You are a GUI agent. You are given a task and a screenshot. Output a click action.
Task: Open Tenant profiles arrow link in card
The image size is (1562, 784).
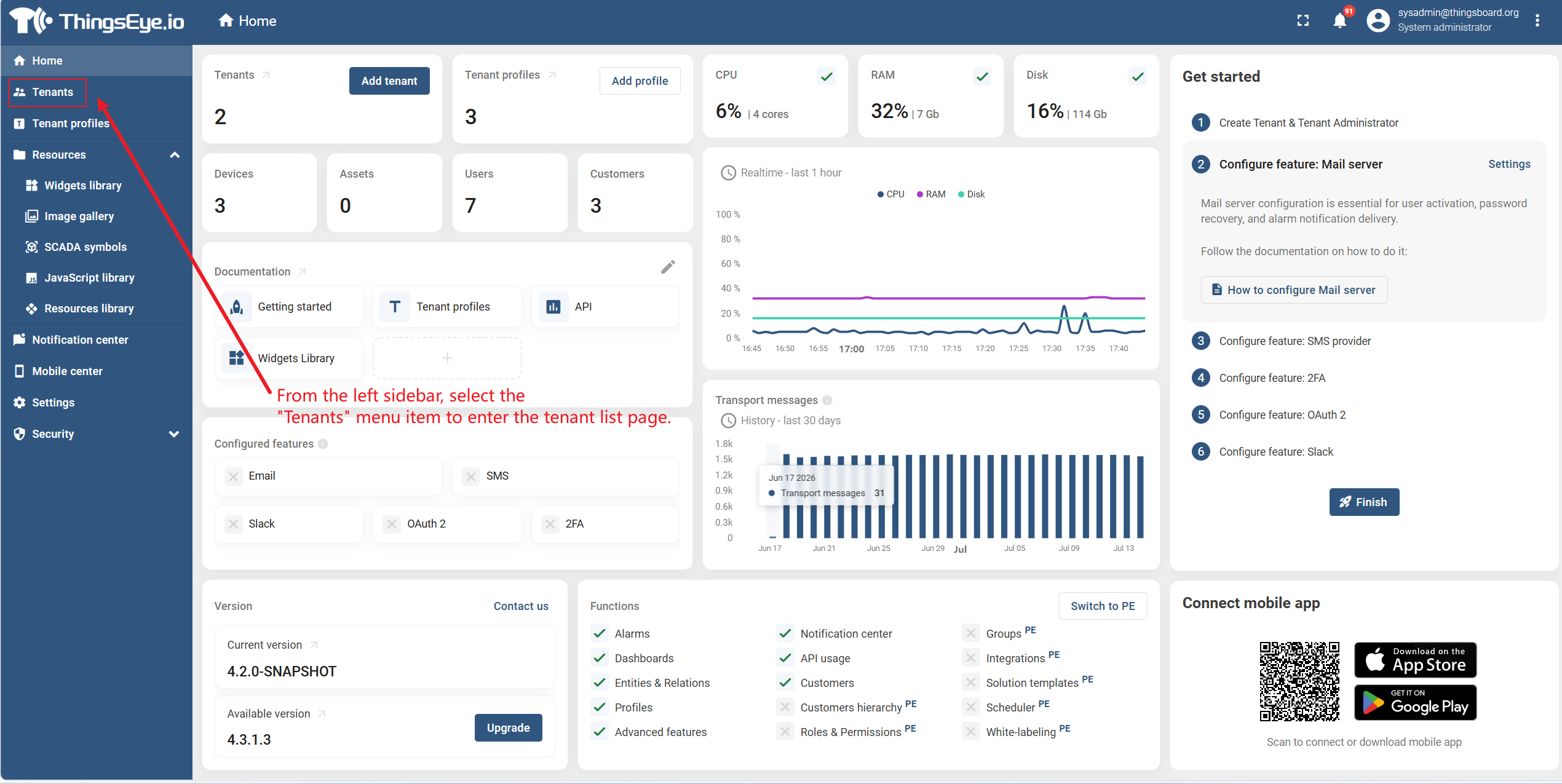552,75
